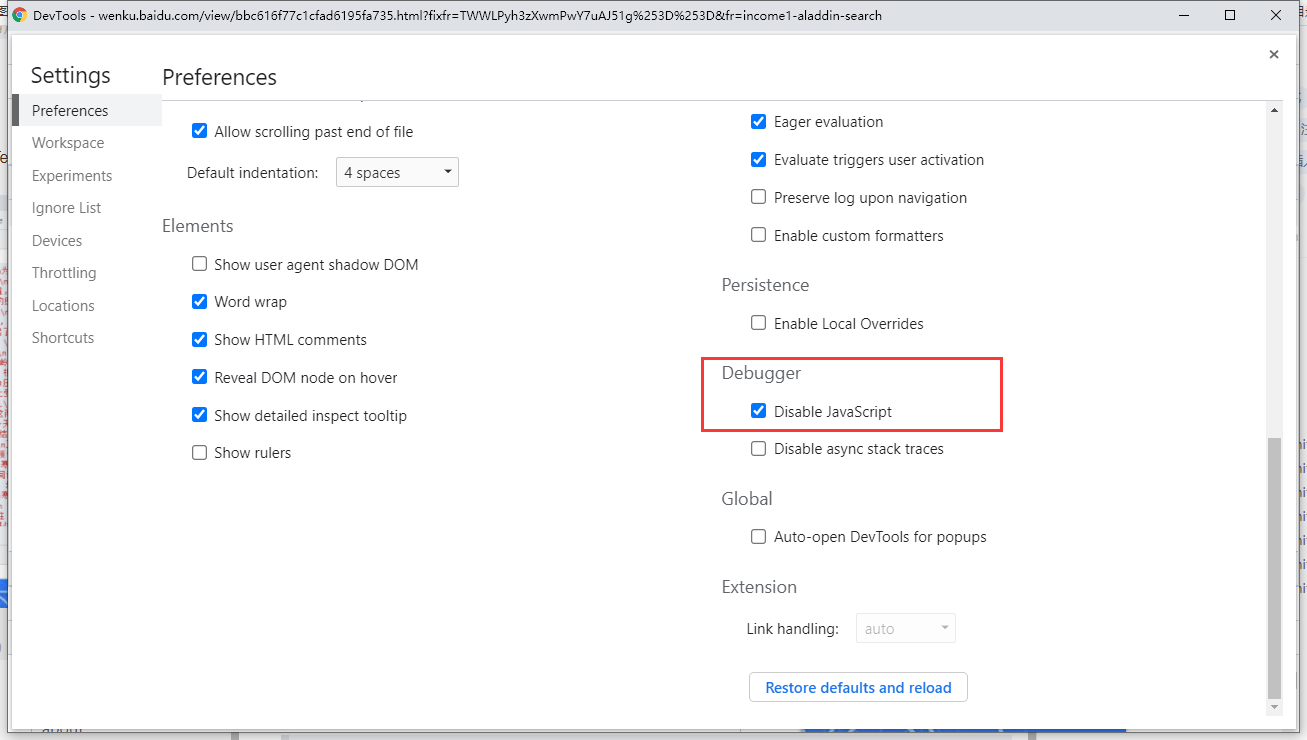This screenshot has width=1307, height=740.
Task: Click the Settings sidebar title
Action: coord(70,75)
